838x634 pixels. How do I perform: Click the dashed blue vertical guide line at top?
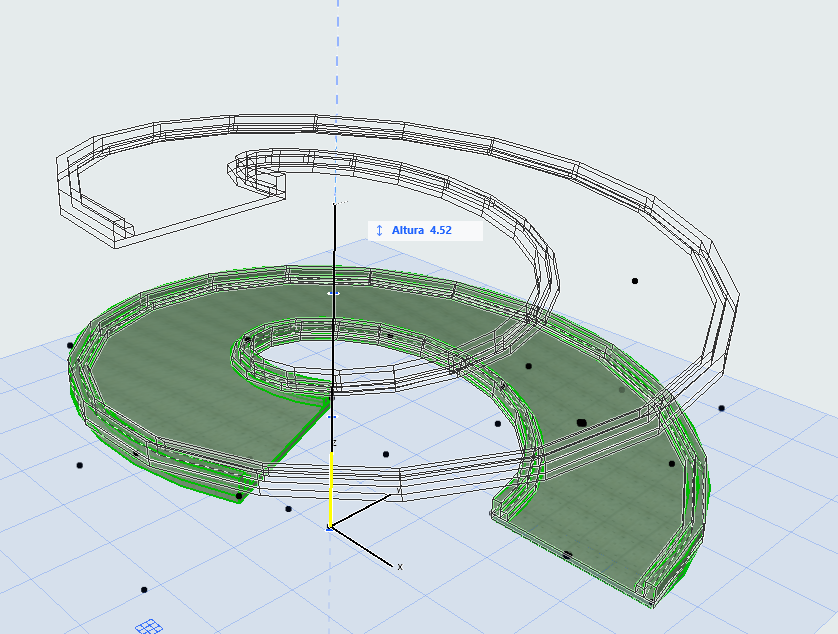coord(337,60)
